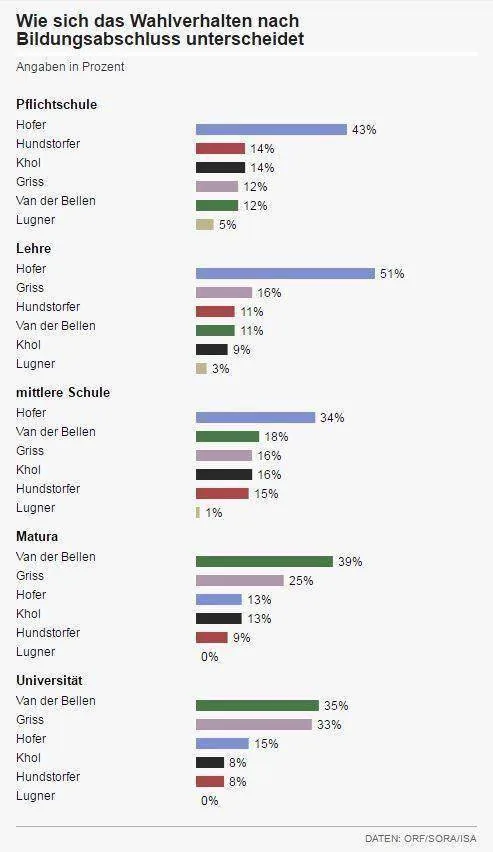Click the Hofer 15% bar under Universität

pos(222,743)
